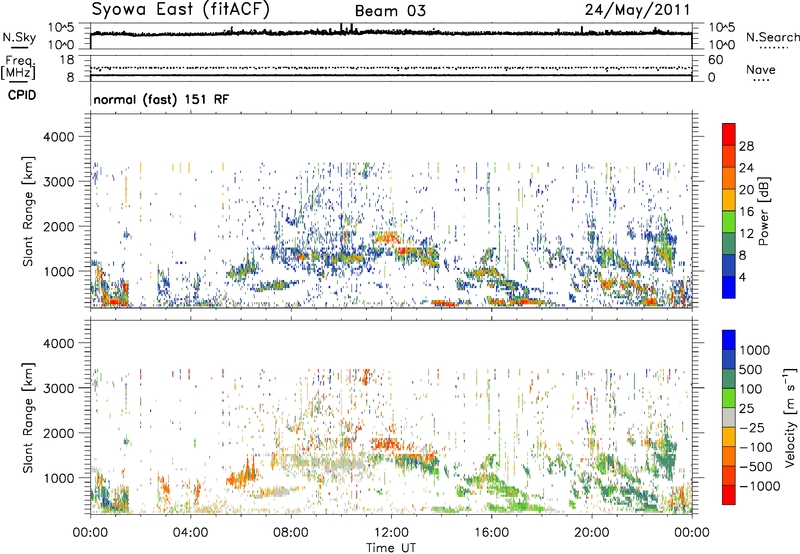Click the "normal (fast) 151 RF" text
The image size is (800, 554).
[161, 99]
